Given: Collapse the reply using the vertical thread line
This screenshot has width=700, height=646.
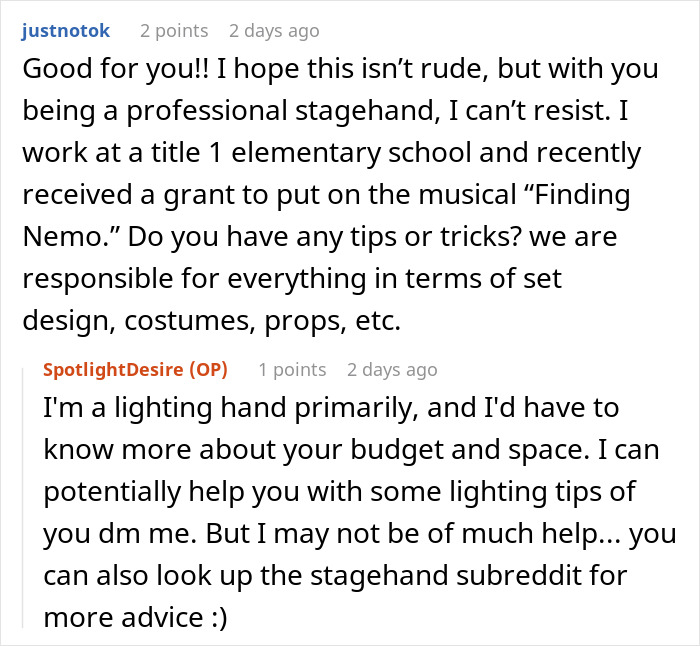Looking at the screenshot, I should 23,498.
